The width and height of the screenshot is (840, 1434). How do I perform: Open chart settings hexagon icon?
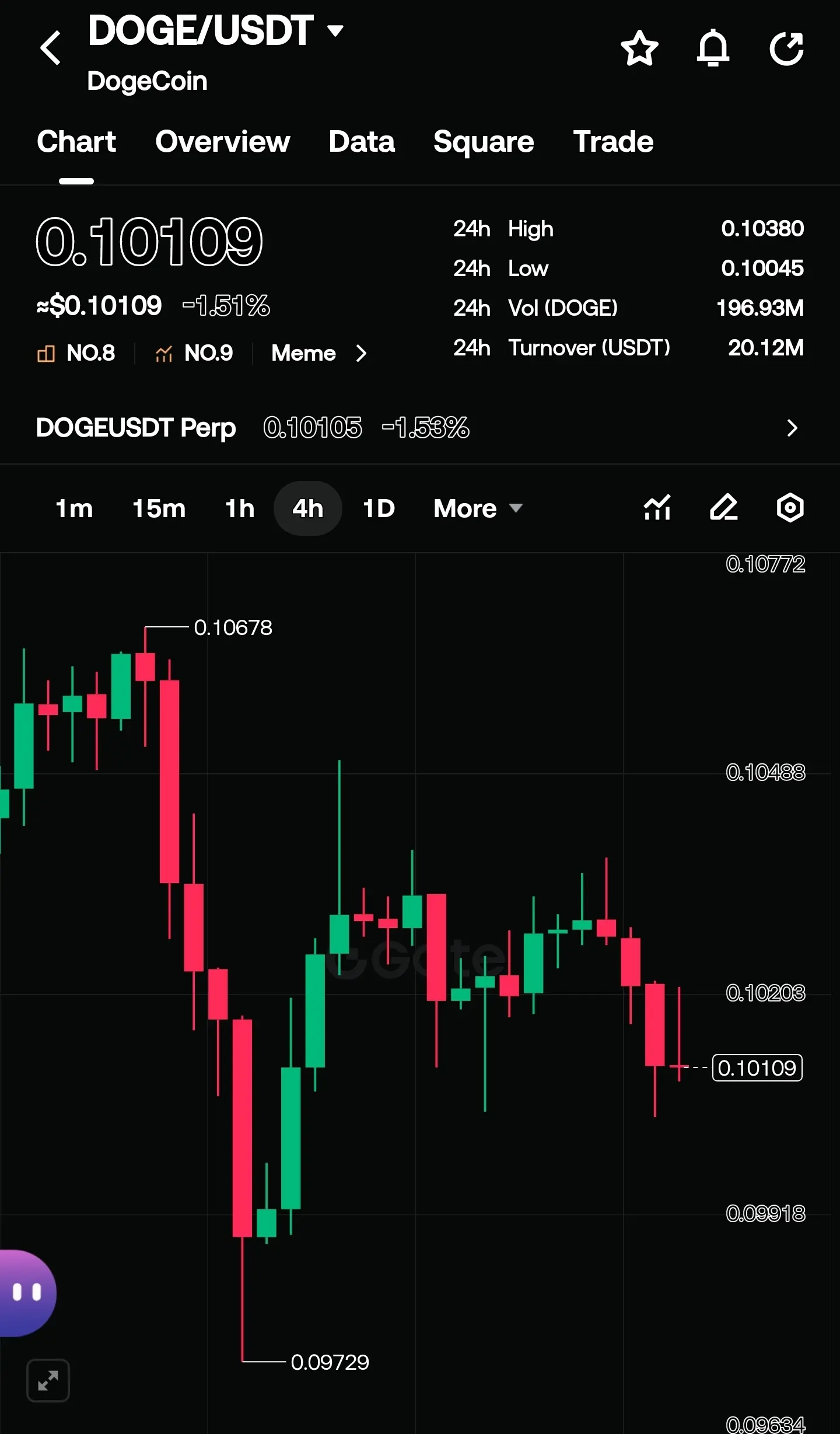tap(790, 507)
